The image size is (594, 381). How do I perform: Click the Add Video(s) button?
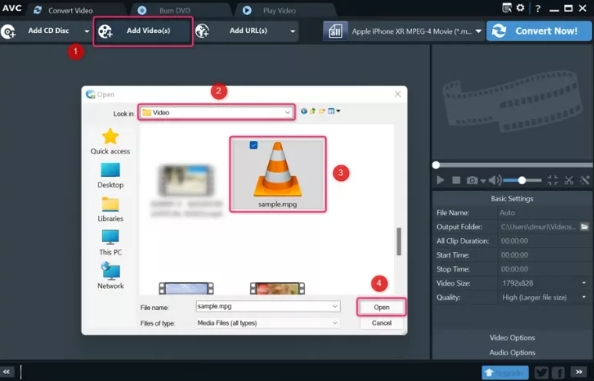coord(143,31)
